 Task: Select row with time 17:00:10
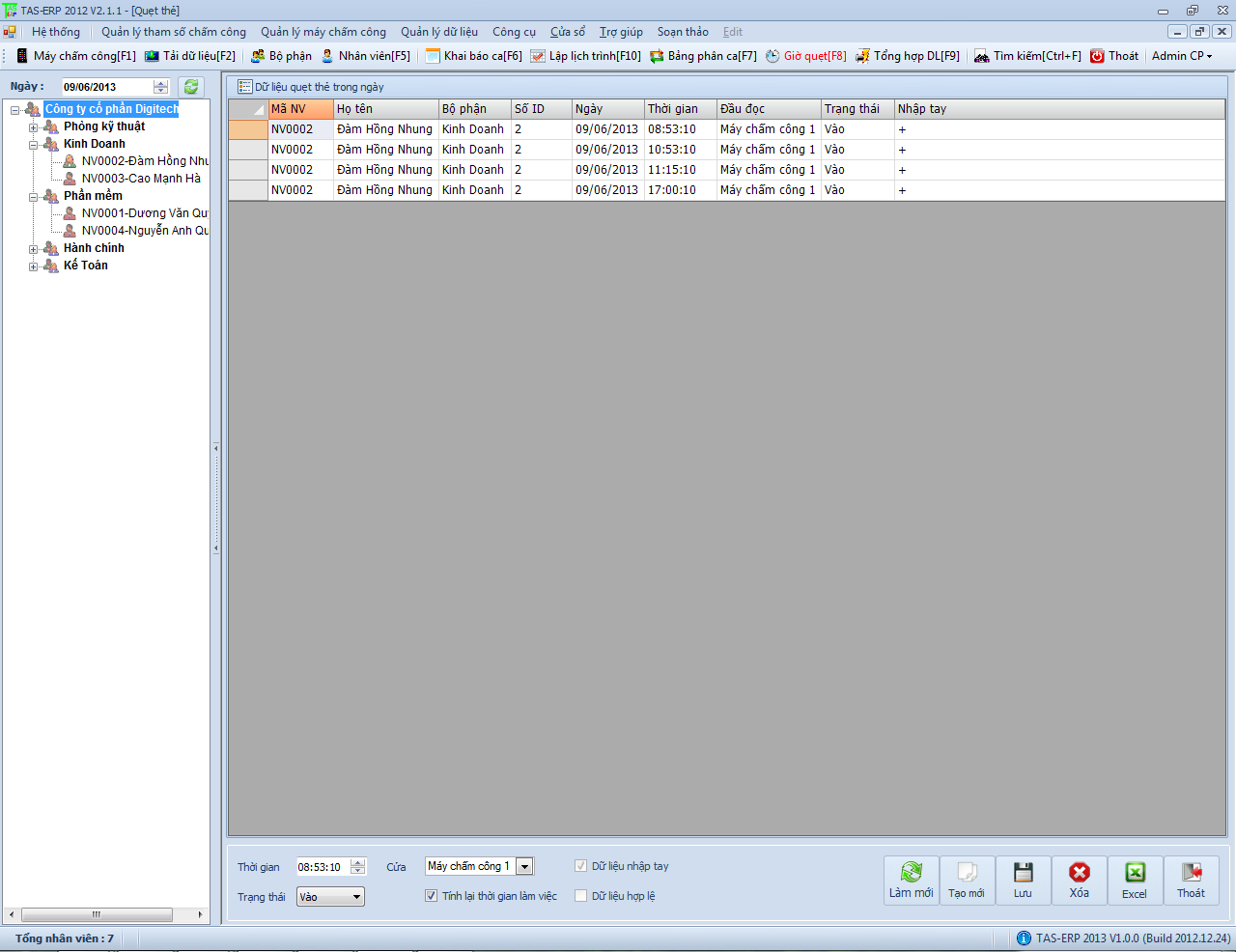[727, 190]
